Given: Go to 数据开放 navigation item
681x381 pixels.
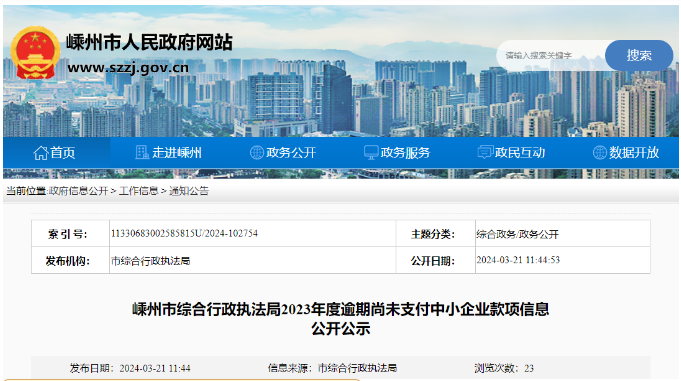Looking at the screenshot, I should coord(626,152).
